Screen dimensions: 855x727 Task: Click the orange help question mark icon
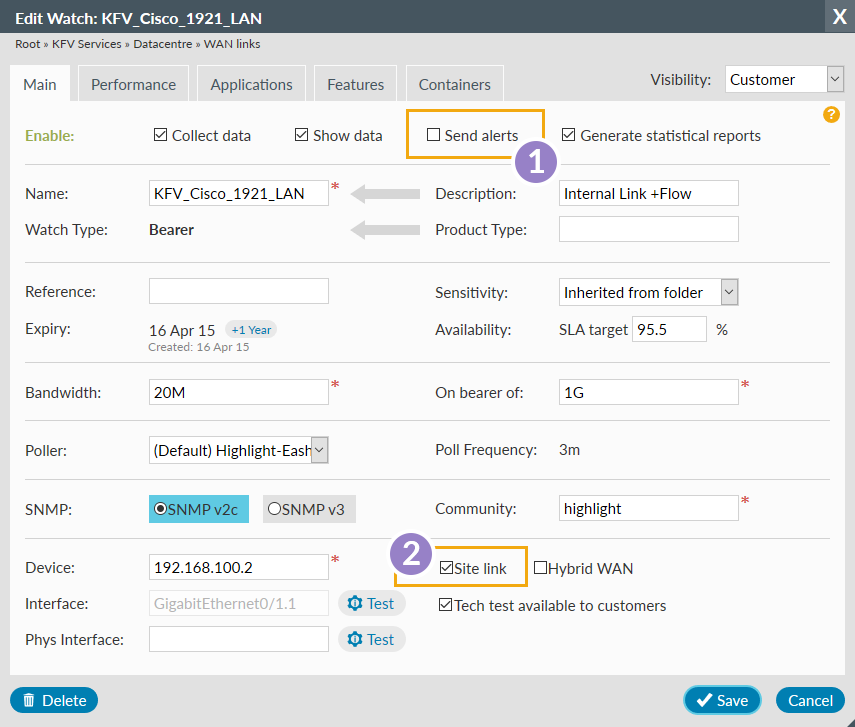pyautogui.click(x=831, y=114)
